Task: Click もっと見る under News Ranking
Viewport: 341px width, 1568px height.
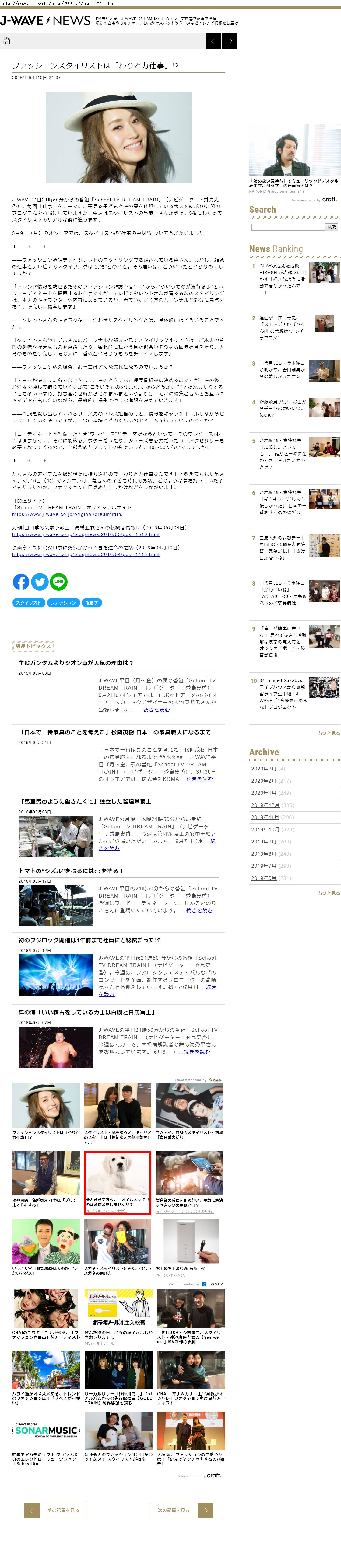Action: click(328, 733)
